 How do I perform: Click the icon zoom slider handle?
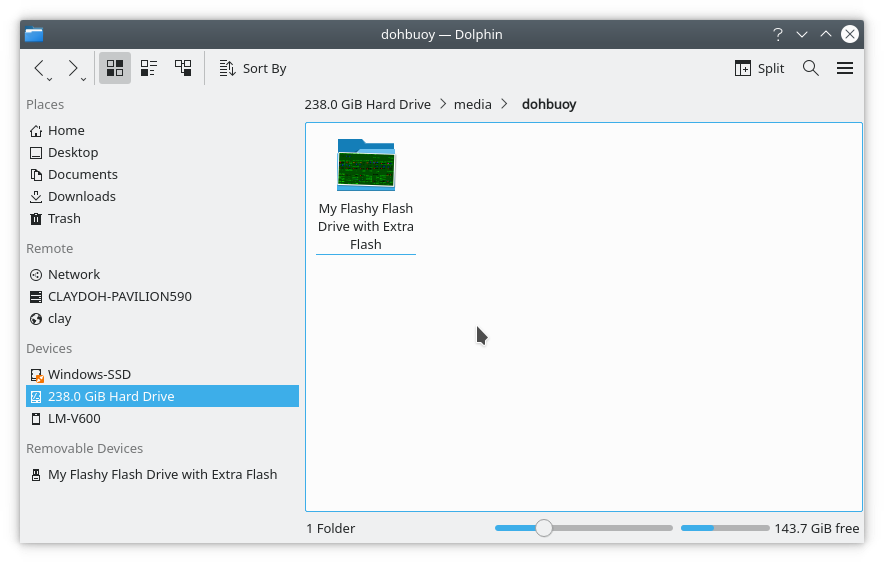543,528
